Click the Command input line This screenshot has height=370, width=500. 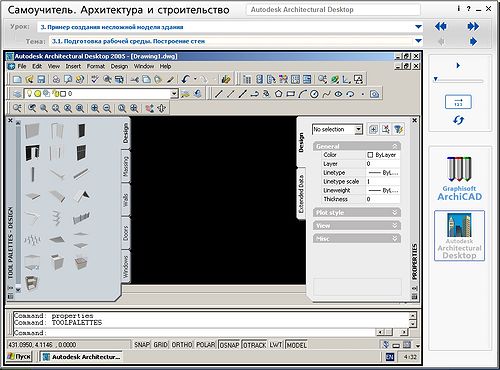(x=194, y=333)
